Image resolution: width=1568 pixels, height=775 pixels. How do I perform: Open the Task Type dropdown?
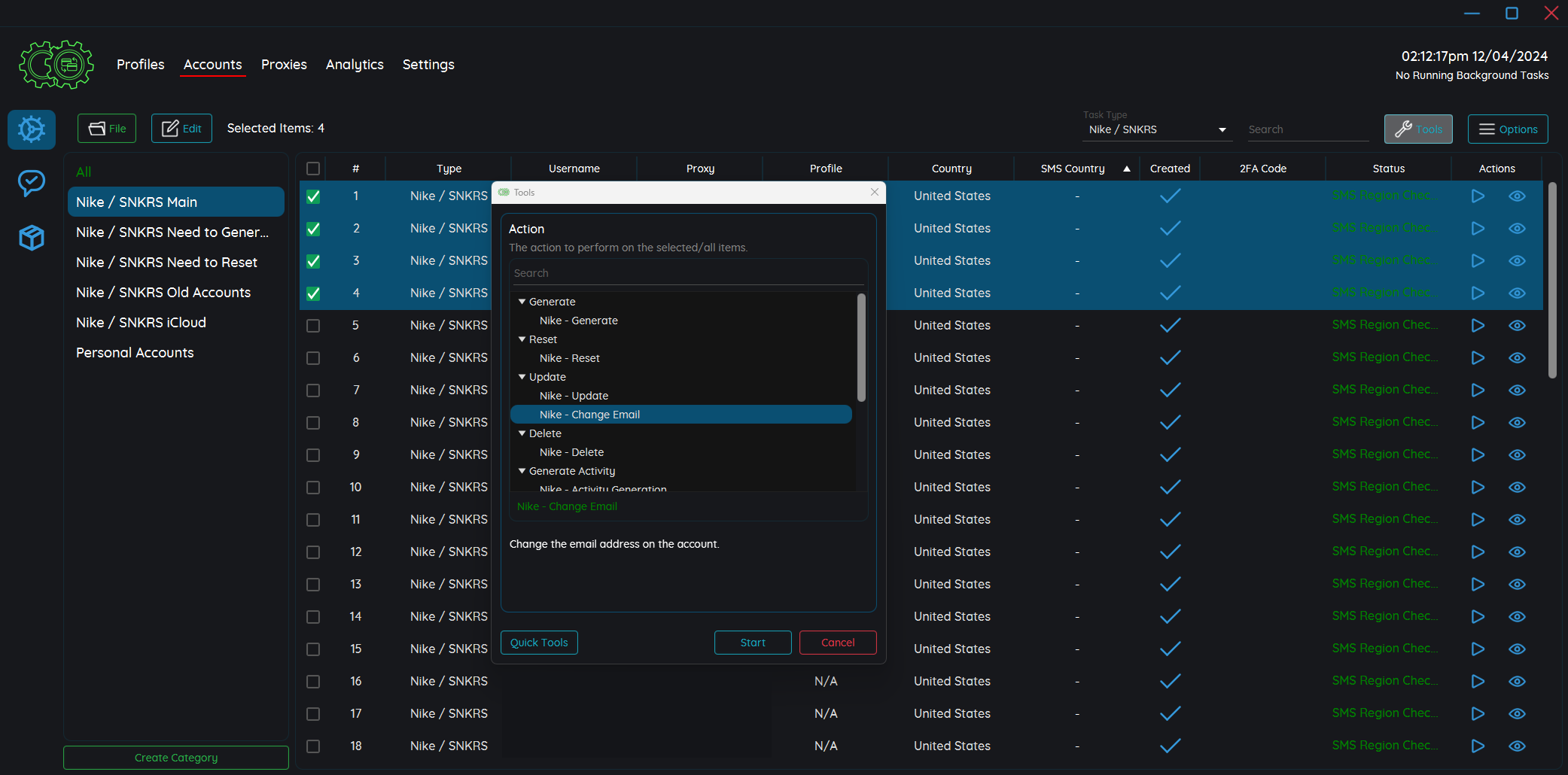click(1157, 129)
